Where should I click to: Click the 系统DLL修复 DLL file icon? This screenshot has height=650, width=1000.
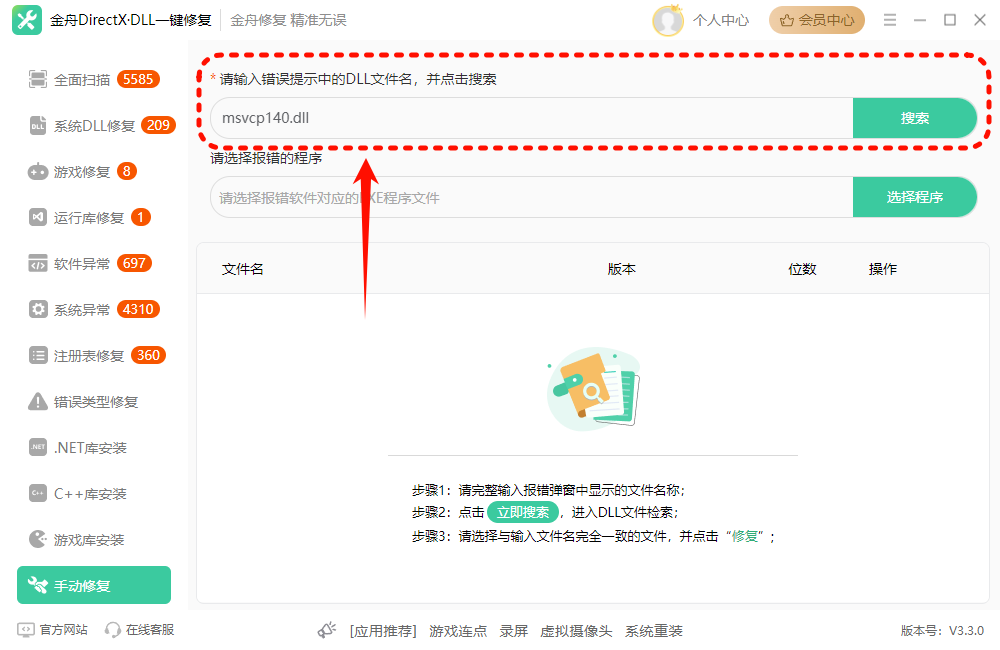click(x=38, y=126)
